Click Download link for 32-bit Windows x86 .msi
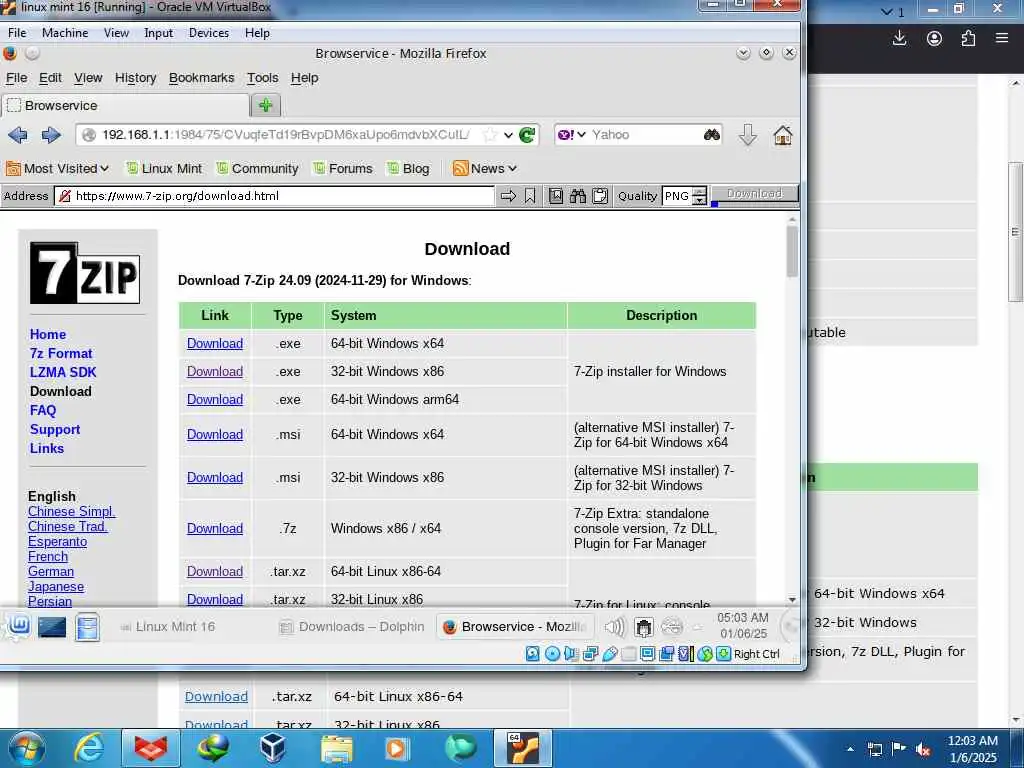1024x768 pixels. tap(215, 477)
